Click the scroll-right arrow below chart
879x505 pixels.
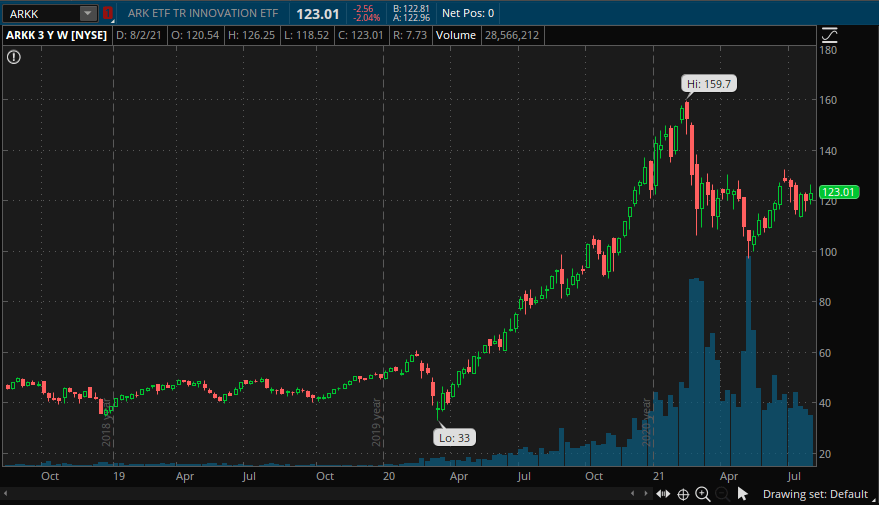[646, 494]
